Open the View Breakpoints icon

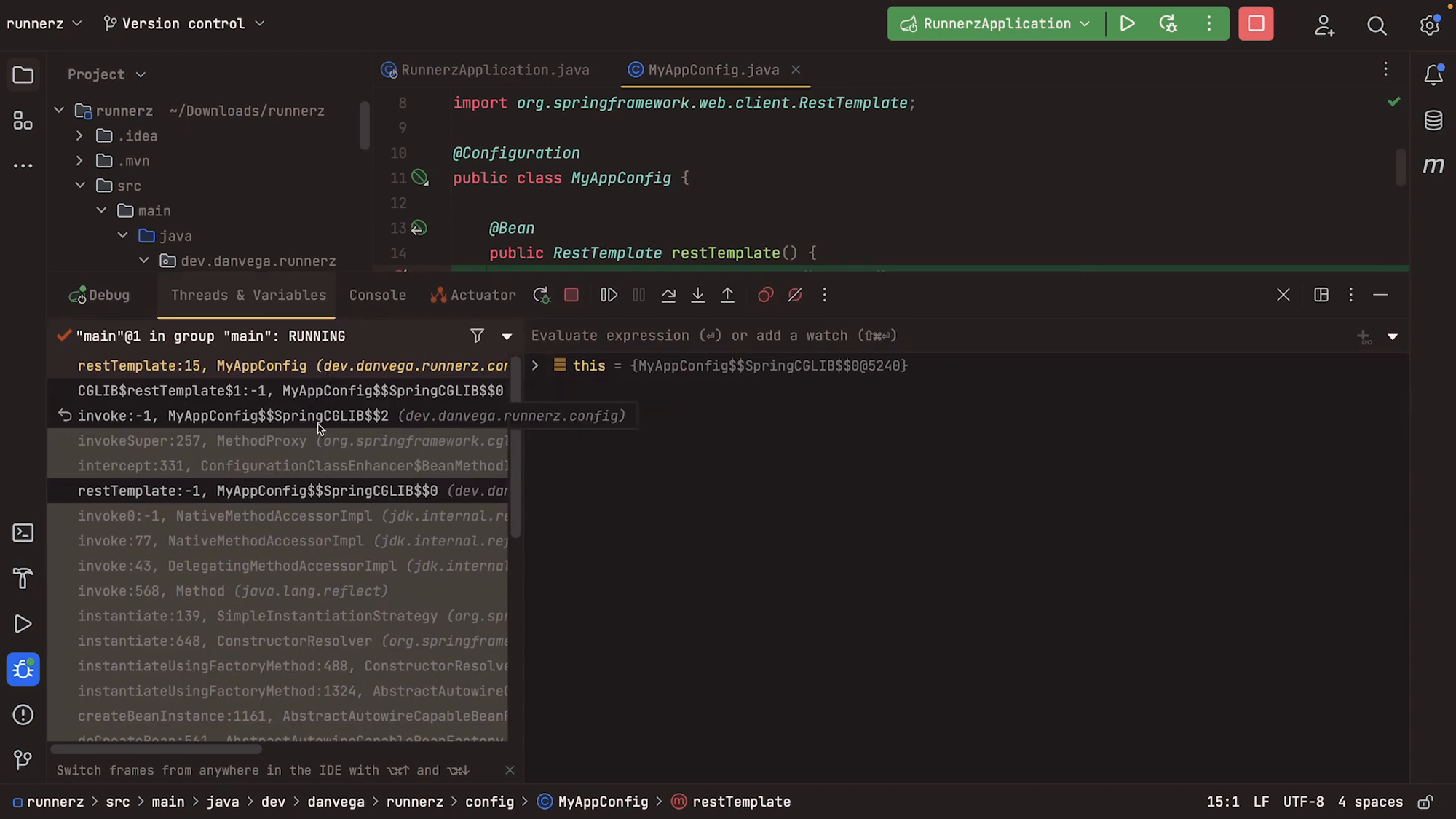765,295
